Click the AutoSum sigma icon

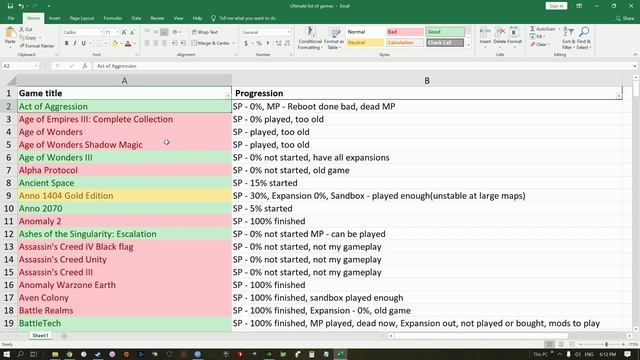[533, 29]
